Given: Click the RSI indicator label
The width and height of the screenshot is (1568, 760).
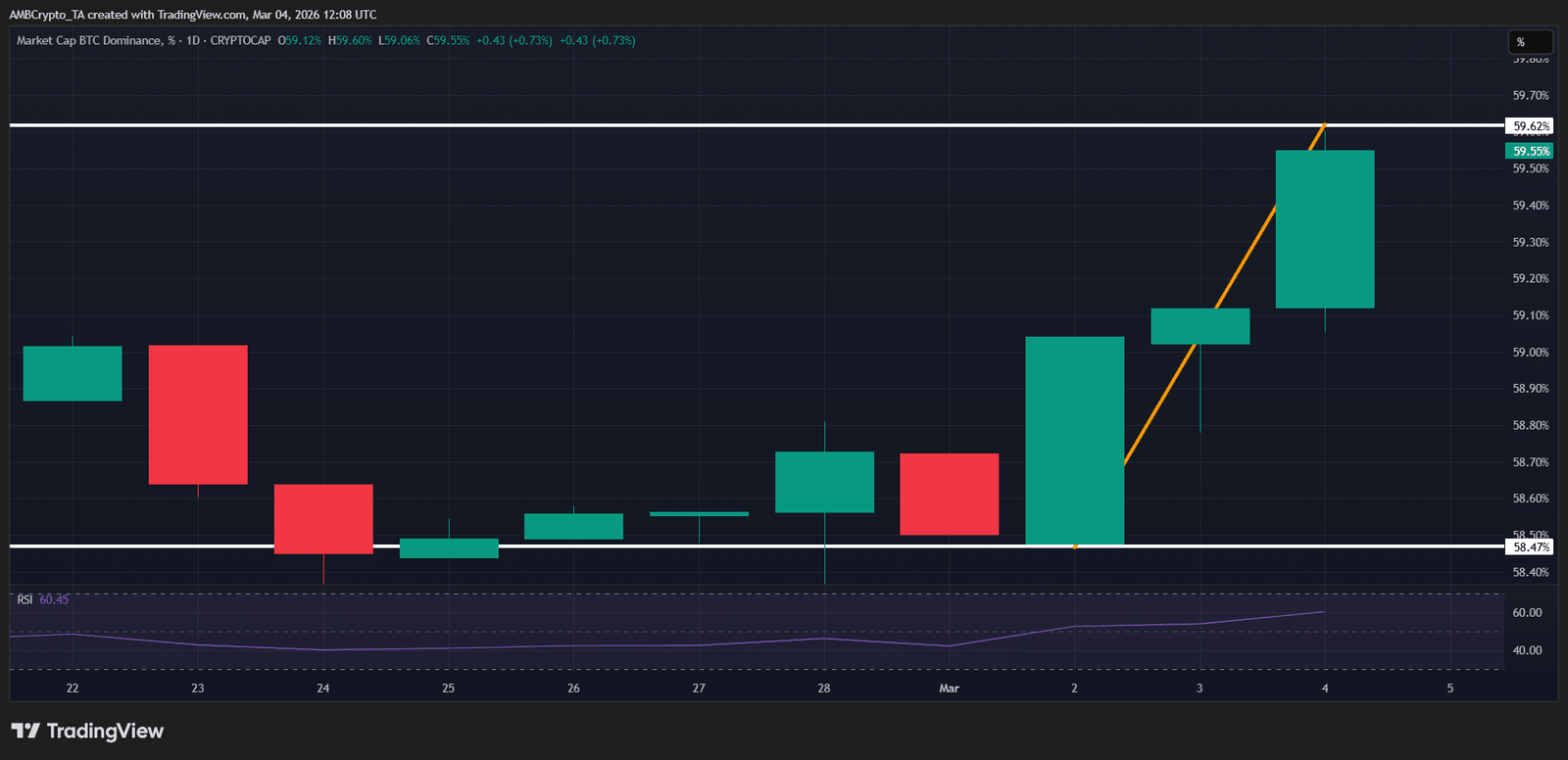Looking at the screenshot, I should (x=24, y=599).
